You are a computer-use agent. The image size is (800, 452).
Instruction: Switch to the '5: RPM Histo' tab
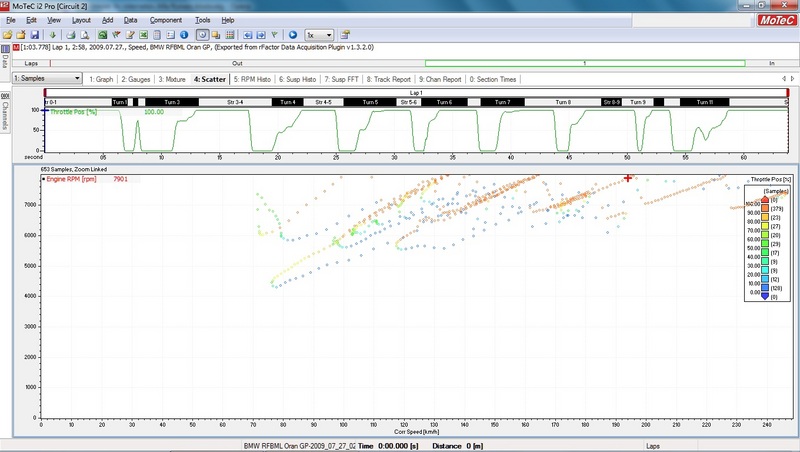click(x=252, y=80)
